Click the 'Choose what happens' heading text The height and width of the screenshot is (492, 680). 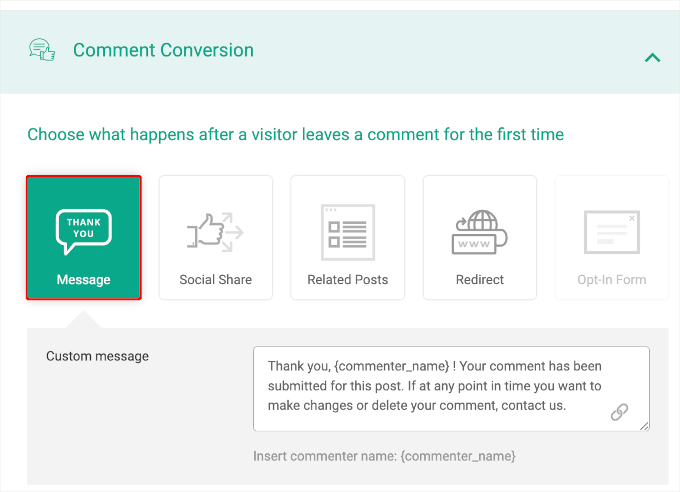coord(295,134)
